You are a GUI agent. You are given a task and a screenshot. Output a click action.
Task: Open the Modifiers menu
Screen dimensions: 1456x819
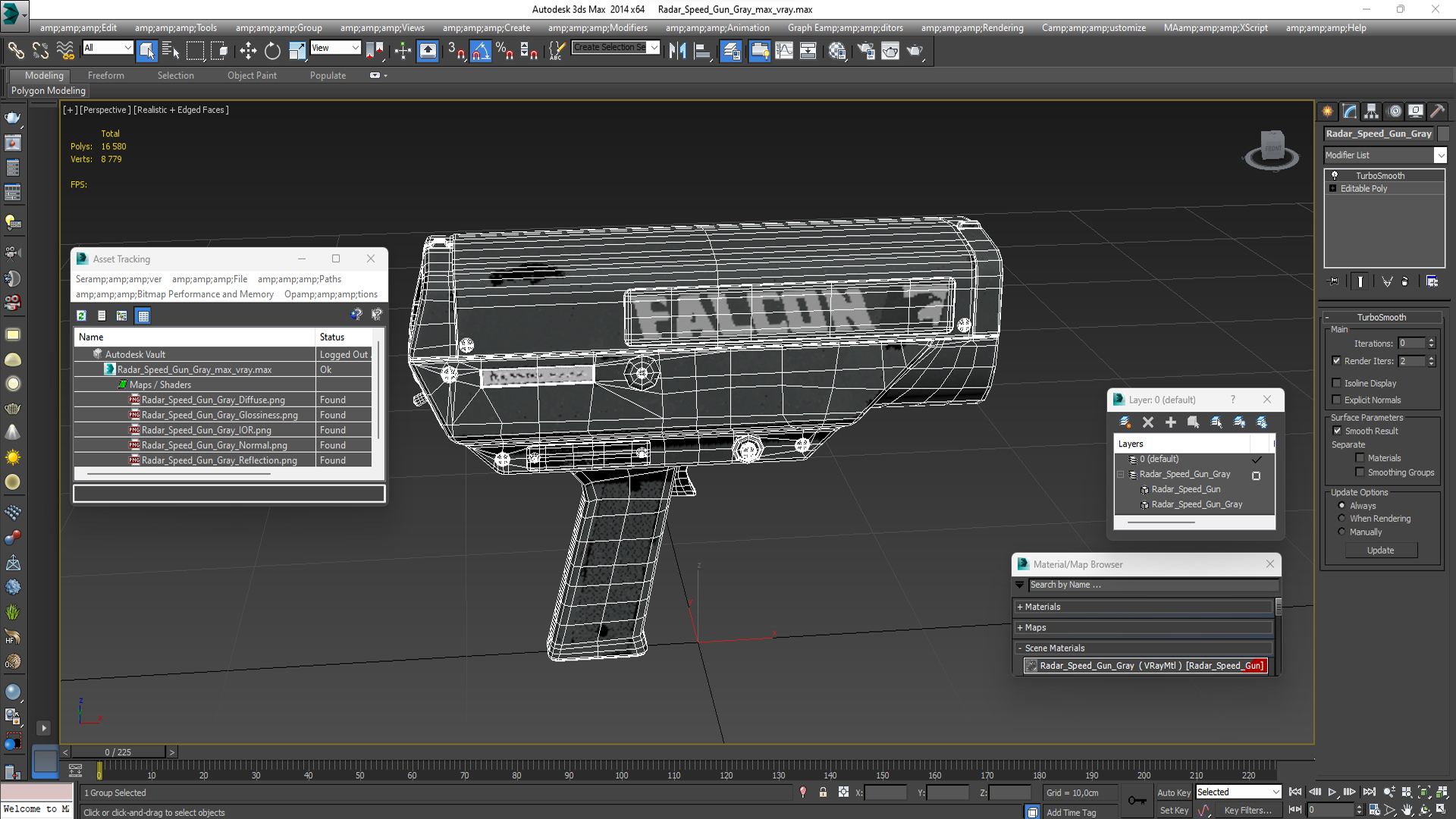point(598,28)
